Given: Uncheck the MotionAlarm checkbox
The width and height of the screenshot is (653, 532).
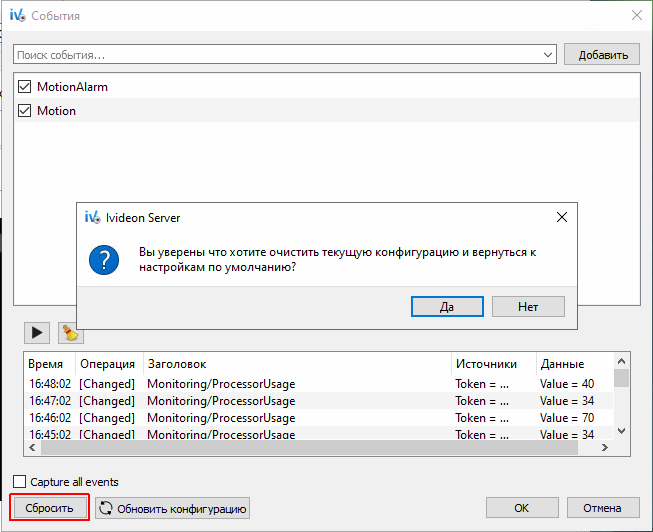Looking at the screenshot, I should 25,87.
